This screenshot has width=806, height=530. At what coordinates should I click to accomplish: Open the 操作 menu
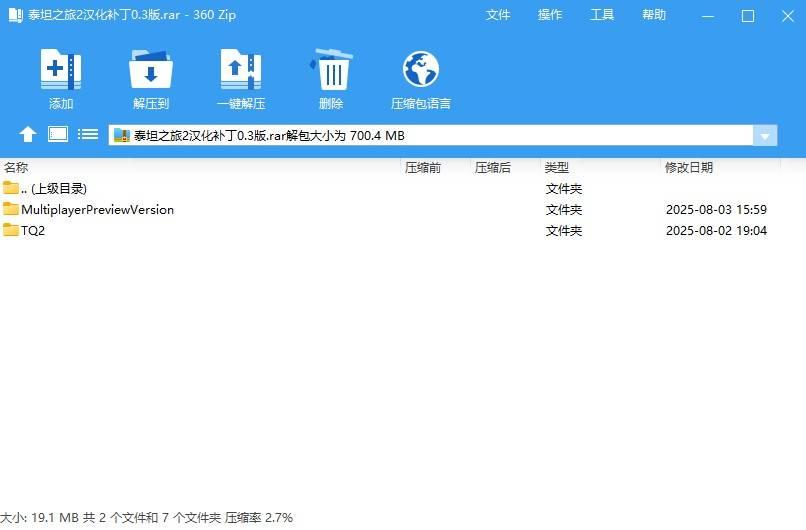click(550, 15)
